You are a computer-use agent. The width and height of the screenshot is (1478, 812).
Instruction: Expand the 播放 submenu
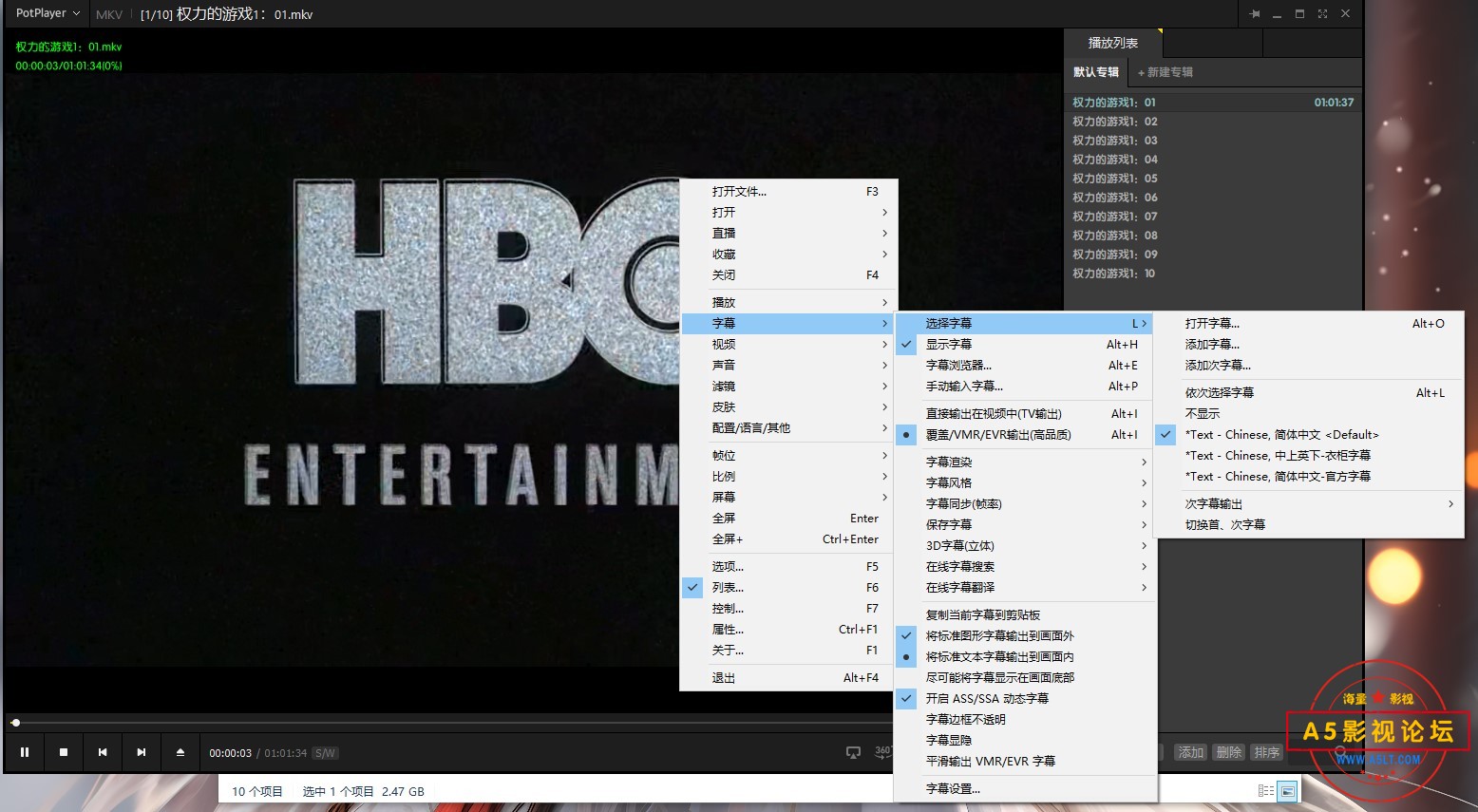pyautogui.click(x=788, y=302)
